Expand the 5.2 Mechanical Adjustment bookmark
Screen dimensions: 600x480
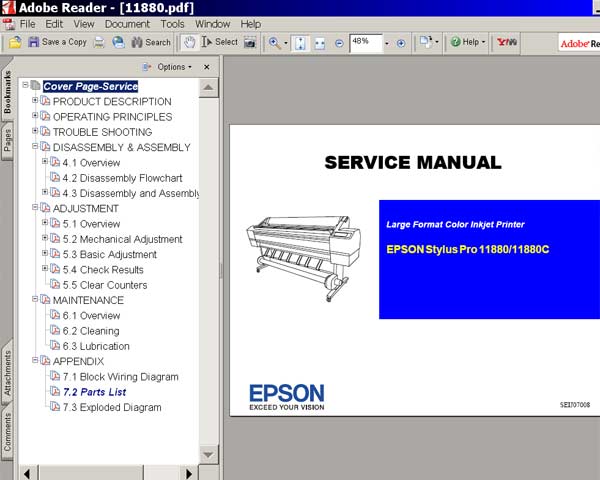tap(45, 238)
